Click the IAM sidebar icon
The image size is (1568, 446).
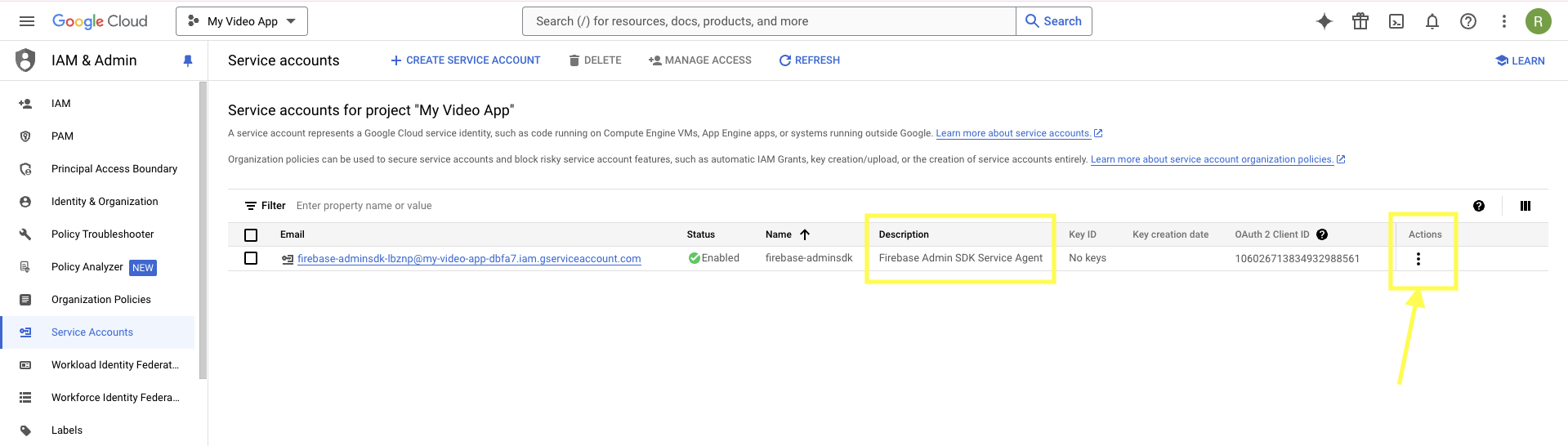[25, 104]
